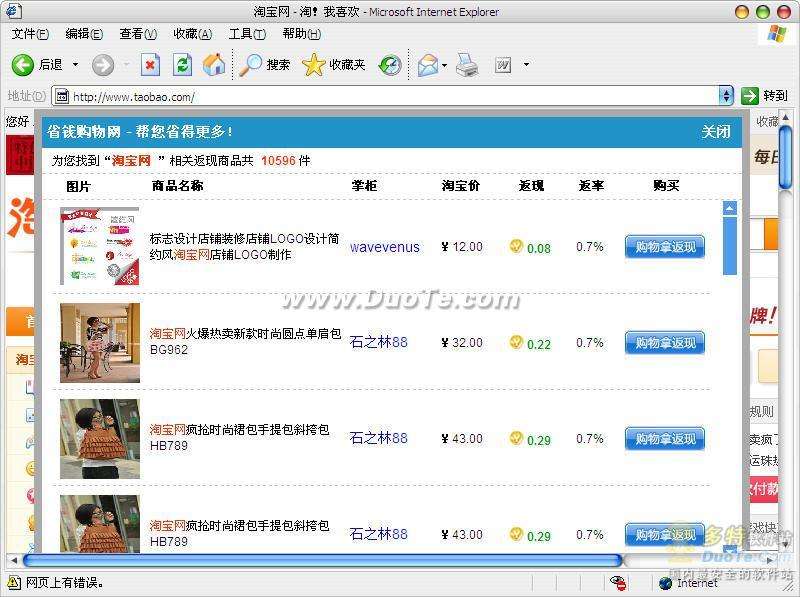800x597 pixels.
Task: Click the Windows flag logo
Action: click(x=778, y=34)
